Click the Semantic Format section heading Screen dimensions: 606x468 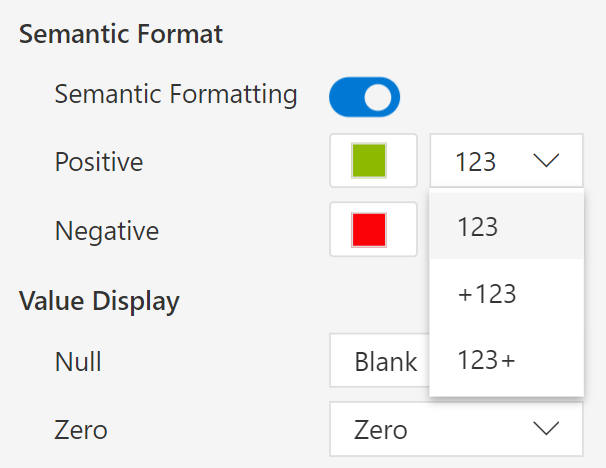tap(121, 35)
